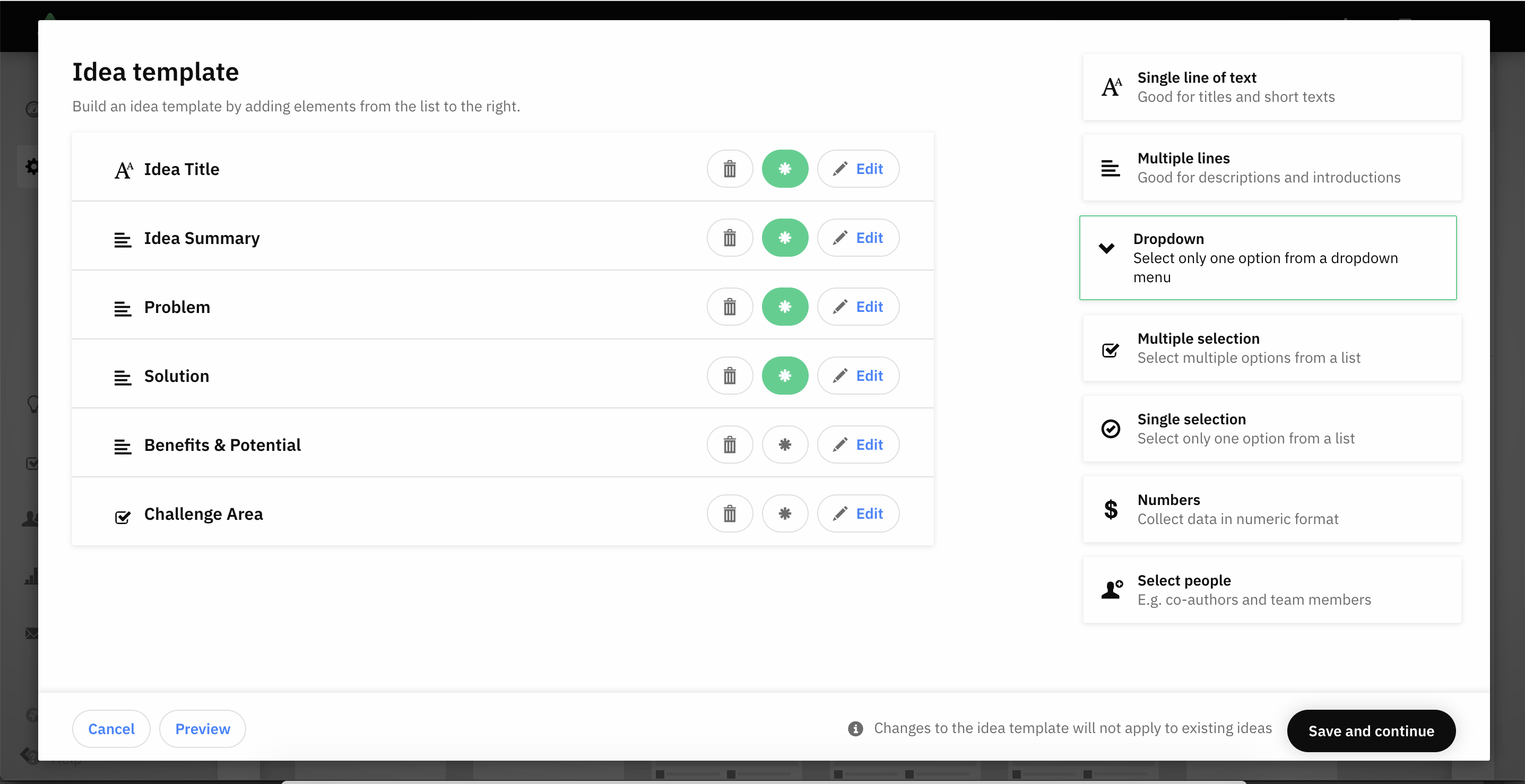
Task: Click the Multiple selection checkbox icon
Action: (x=1111, y=350)
